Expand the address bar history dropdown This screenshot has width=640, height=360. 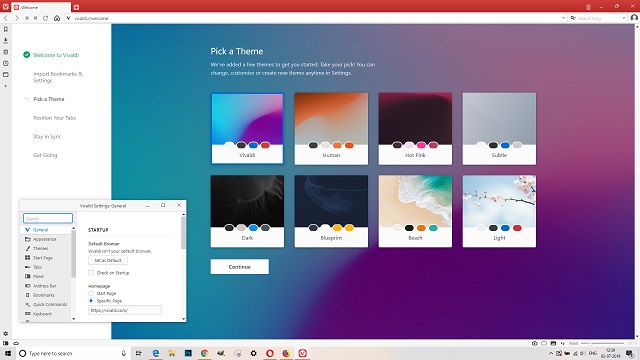click(563, 18)
